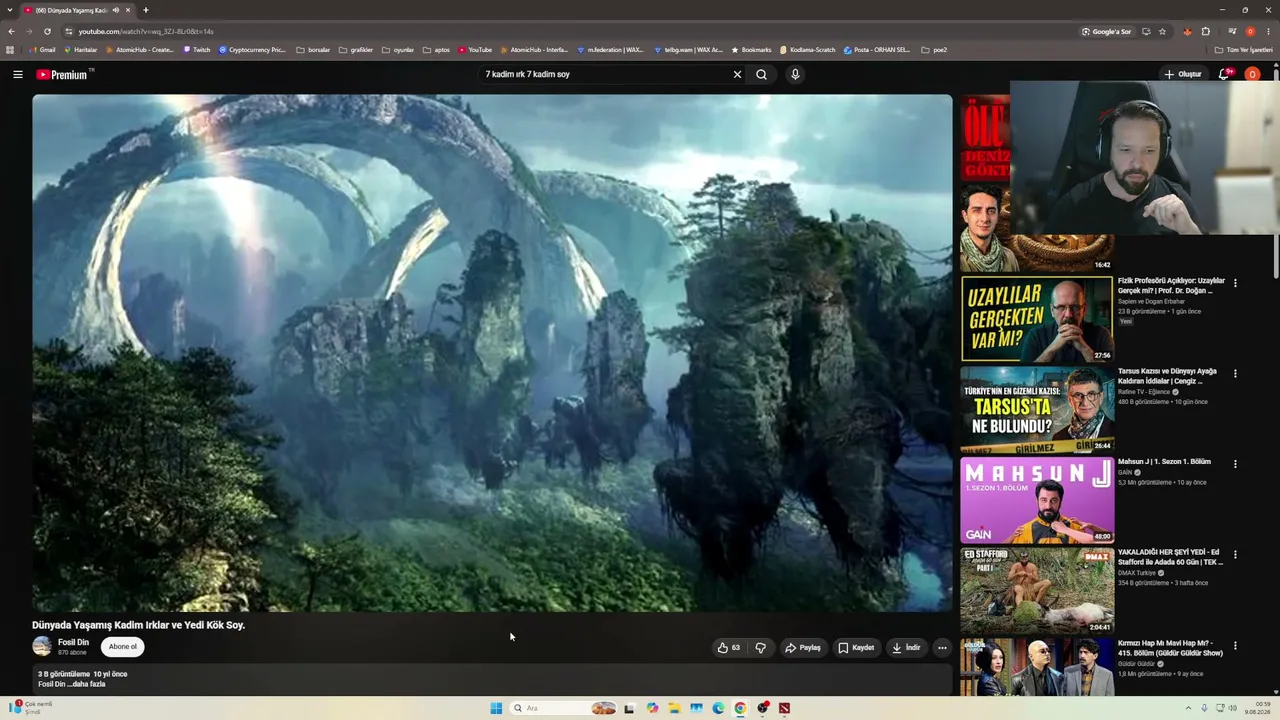The image size is (1280, 720).
Task: Open the Haritalar bookmark
Action: click(81, 50)
